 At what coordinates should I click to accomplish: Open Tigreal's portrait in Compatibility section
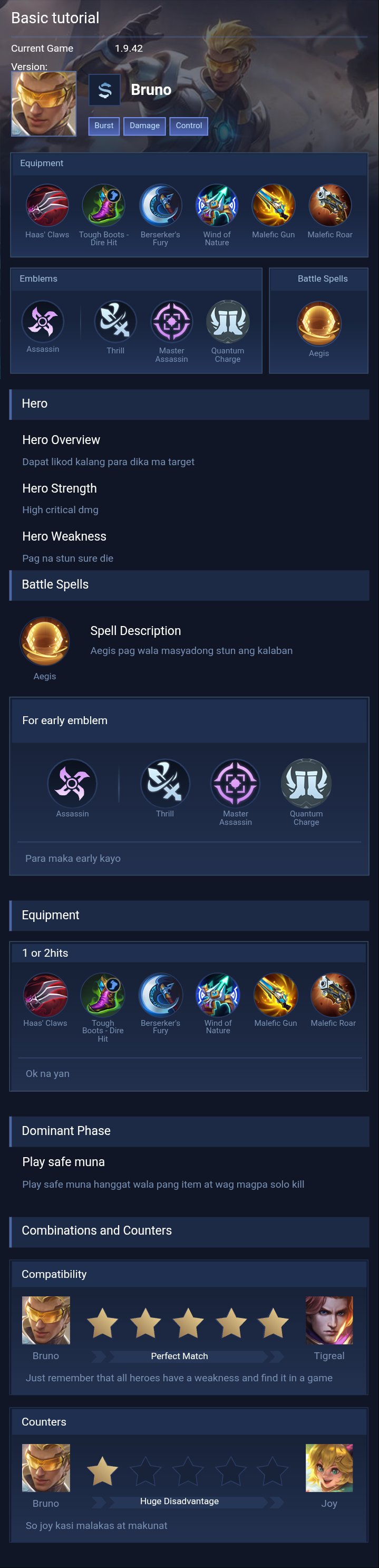point(328,1320)
